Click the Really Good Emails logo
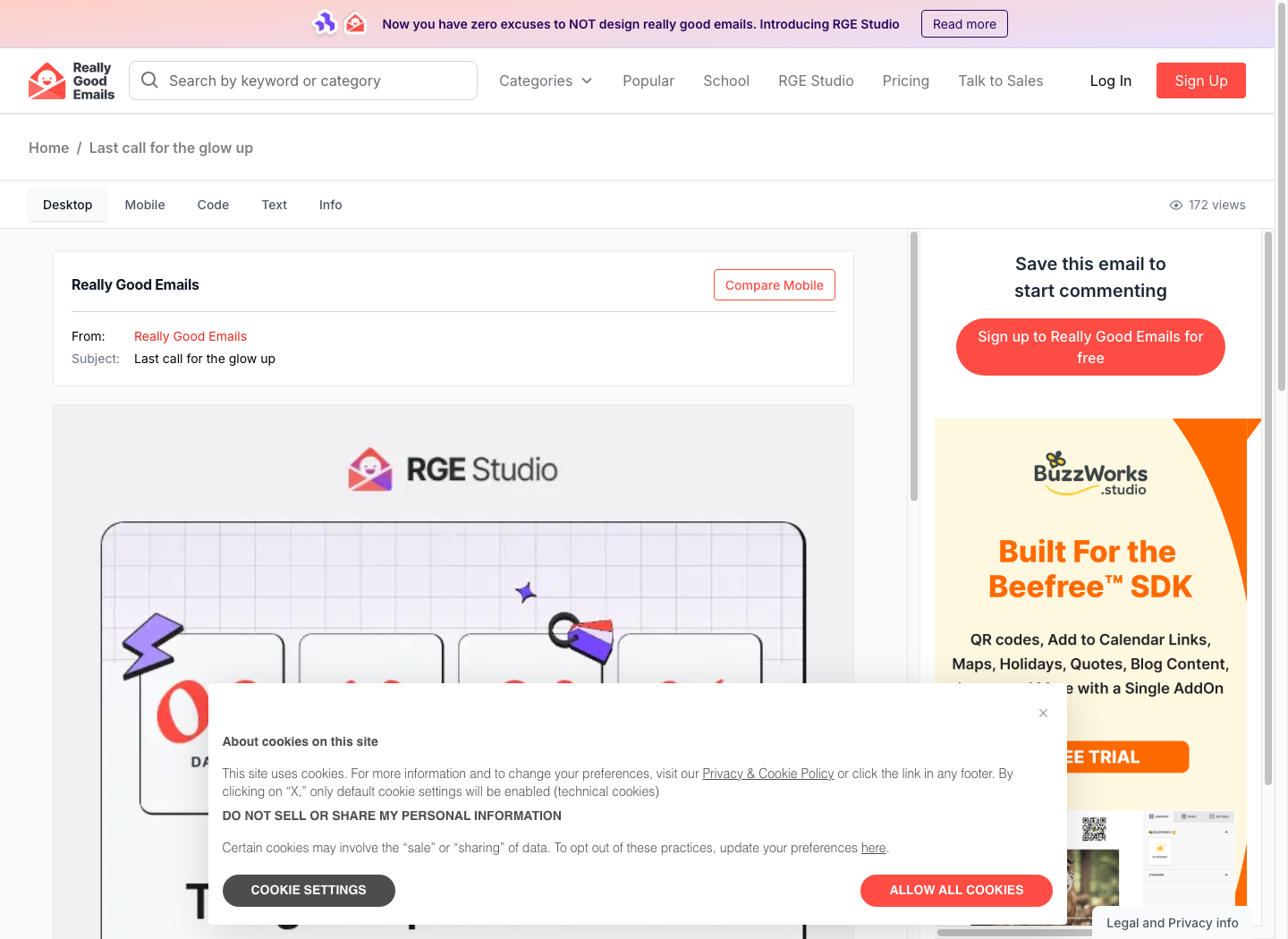Image resolution: width=1288 pixels, height=939 pixels. 72,80
